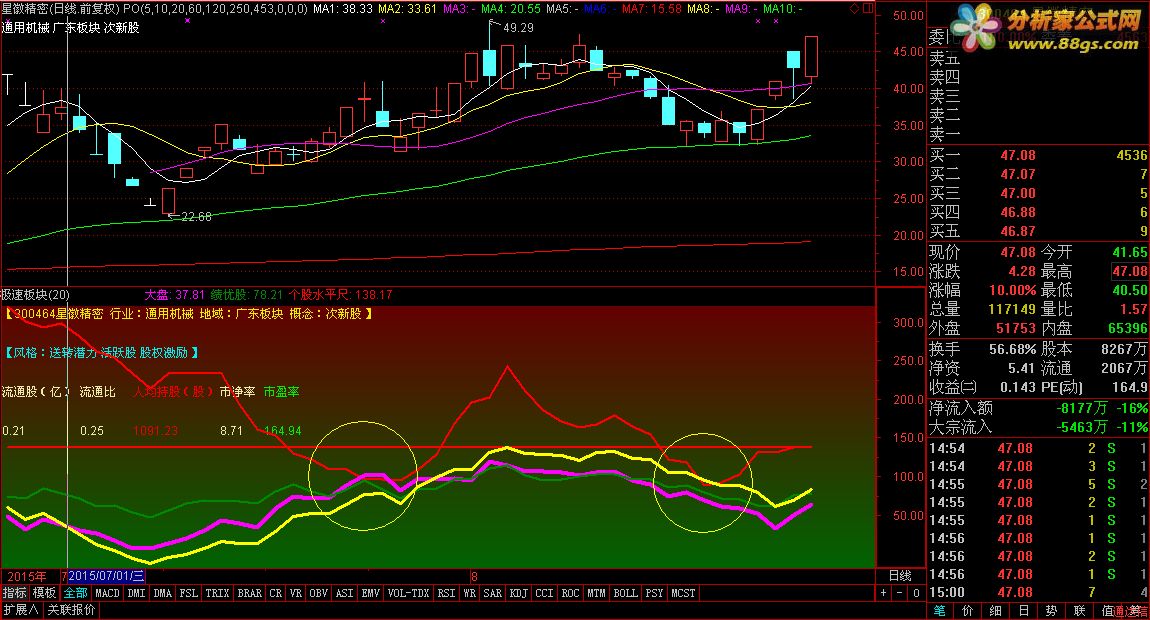Click the 净流入额 -8177万 row
The height and width of the screenshot is (620, 1150).
click(x=1038, y=408)
